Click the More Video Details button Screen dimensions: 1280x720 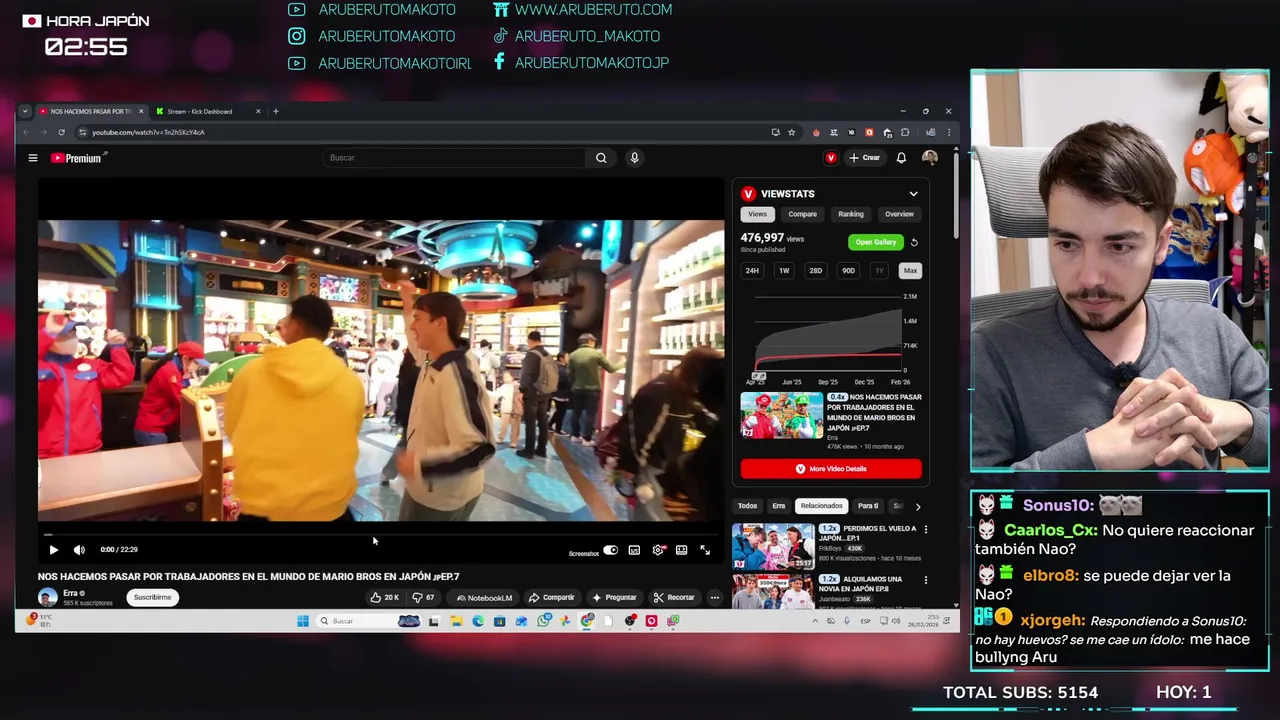[x=831, y=469]
